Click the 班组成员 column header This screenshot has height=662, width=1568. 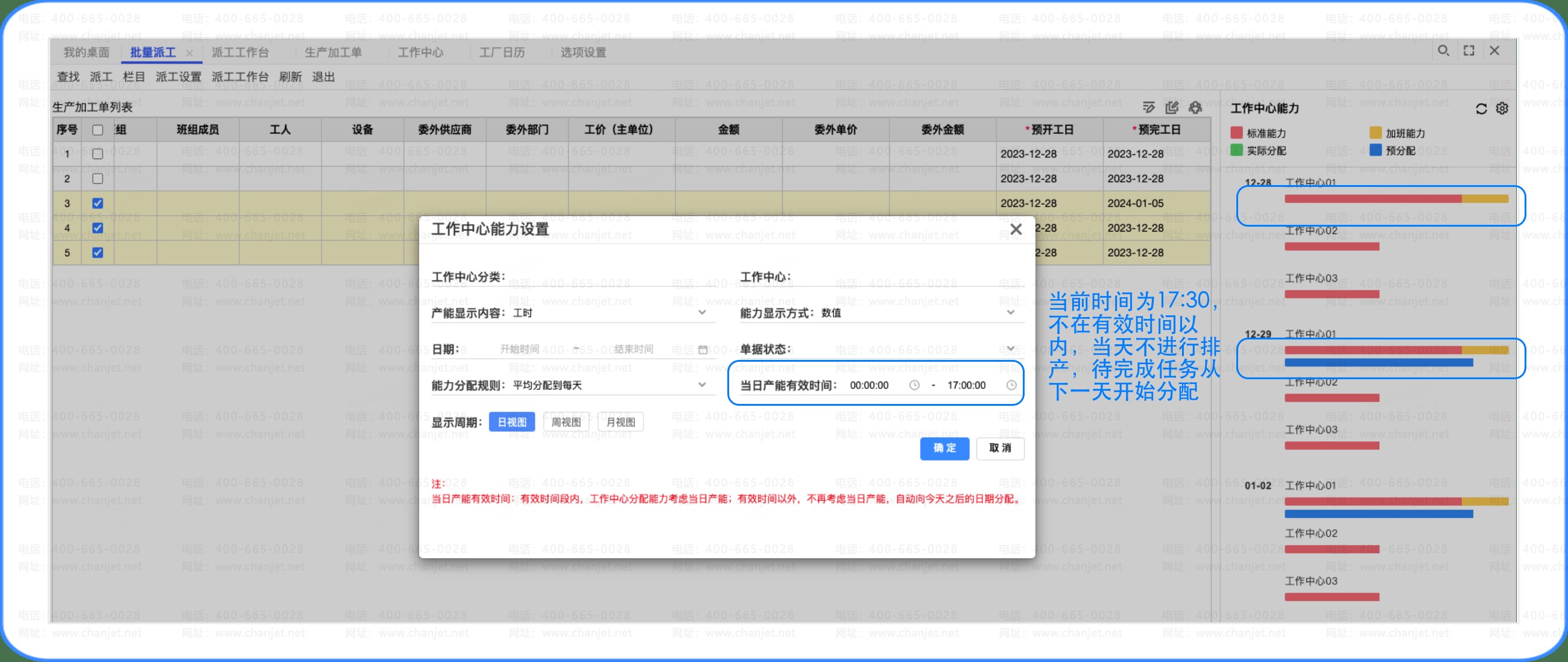(x=198, y=130)
